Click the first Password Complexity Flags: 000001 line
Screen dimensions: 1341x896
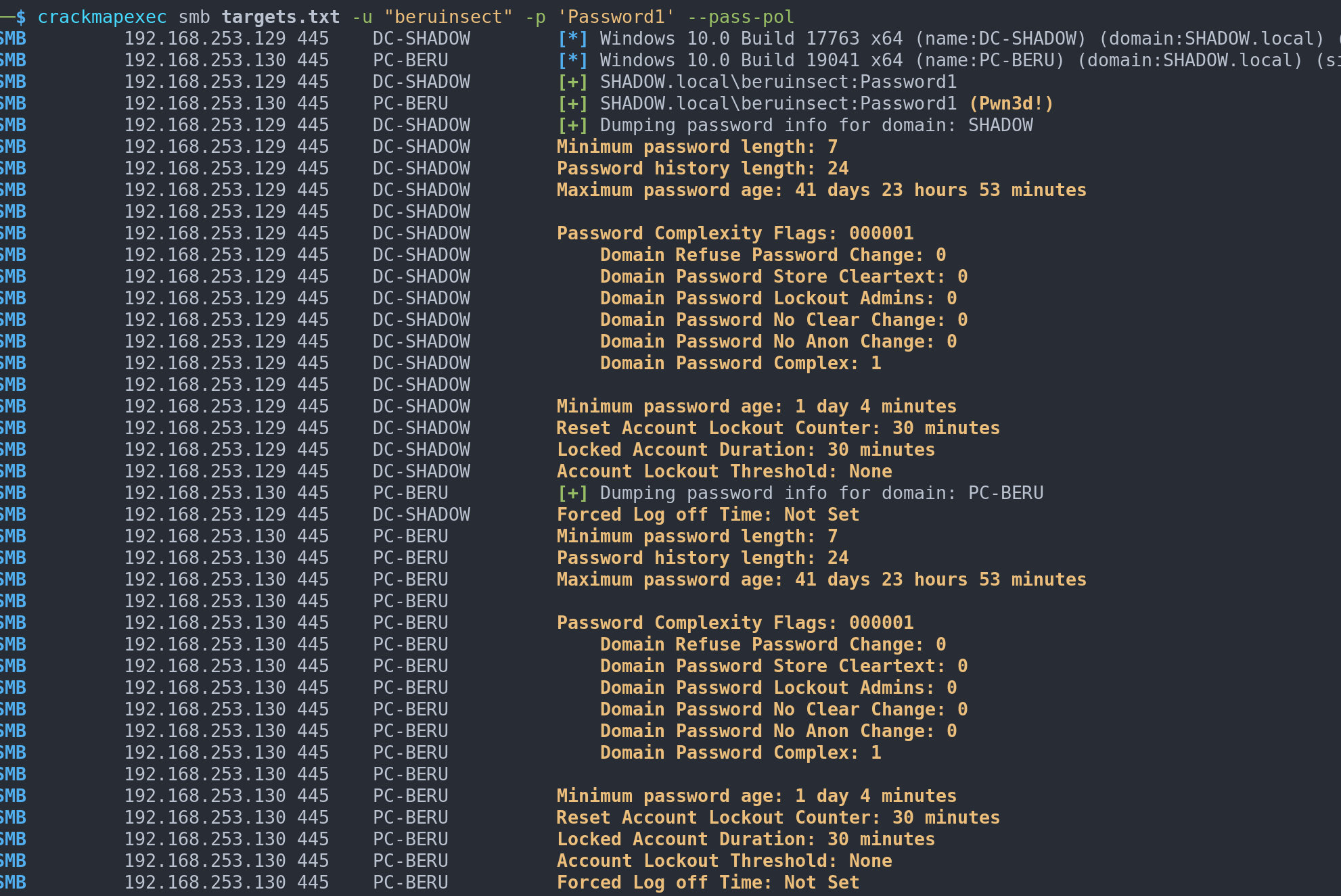pos(735,233)
